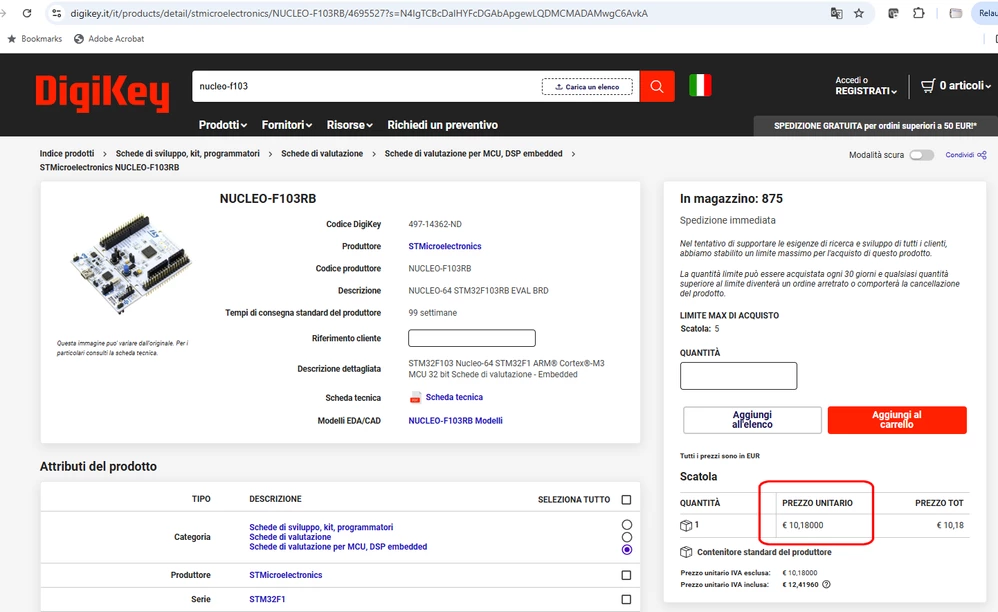Open the Scheda tecnica PDF icon
The image size is (998, 612).
(x=415, y=398)
